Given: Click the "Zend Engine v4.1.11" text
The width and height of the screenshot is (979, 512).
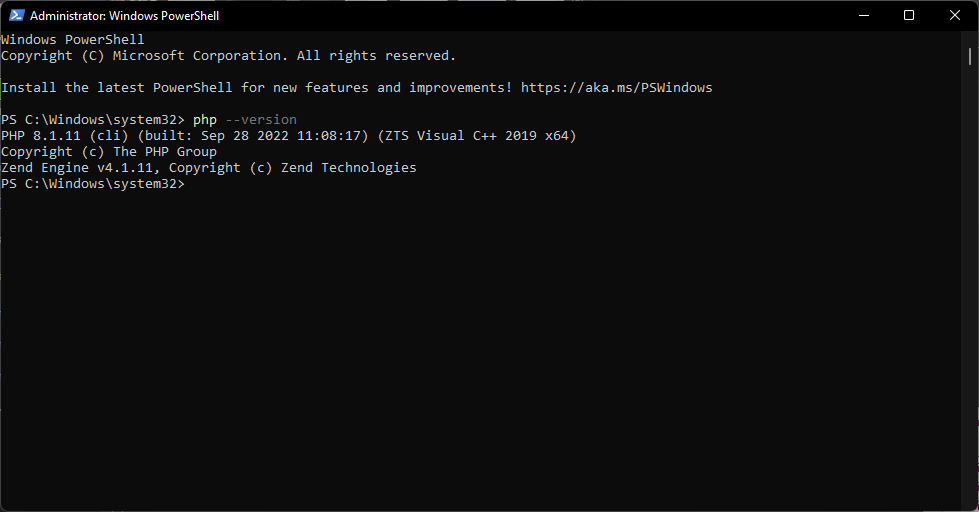Looking at the screenshot, I should [x=77, y=167].
